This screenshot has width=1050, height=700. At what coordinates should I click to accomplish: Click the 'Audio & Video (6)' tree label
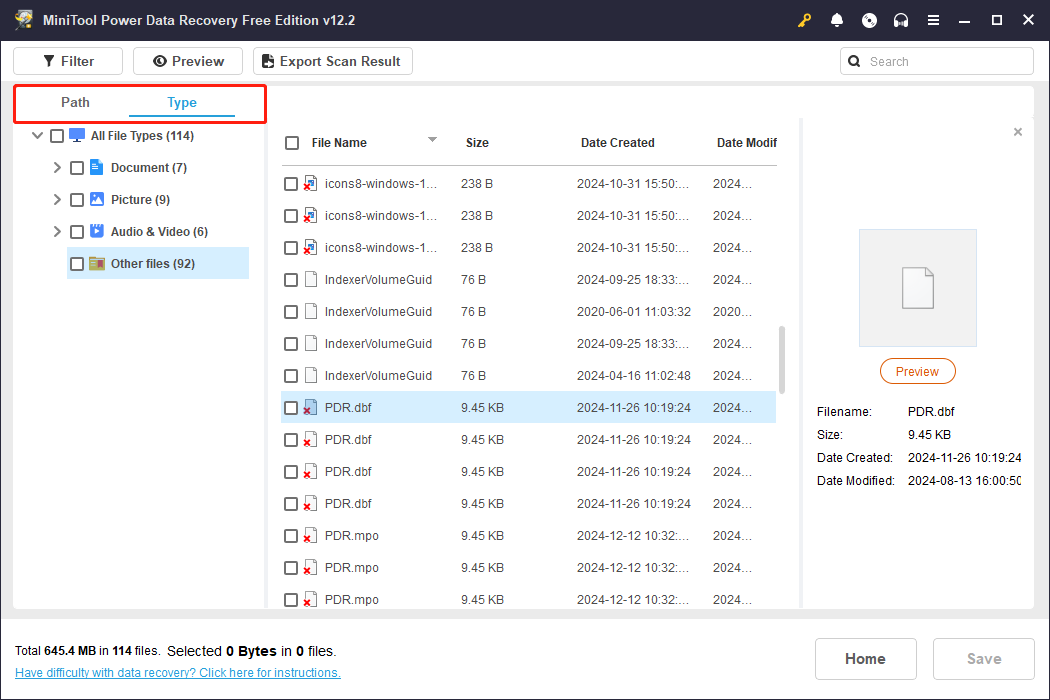pyautogui.click(x=159, y=232)
